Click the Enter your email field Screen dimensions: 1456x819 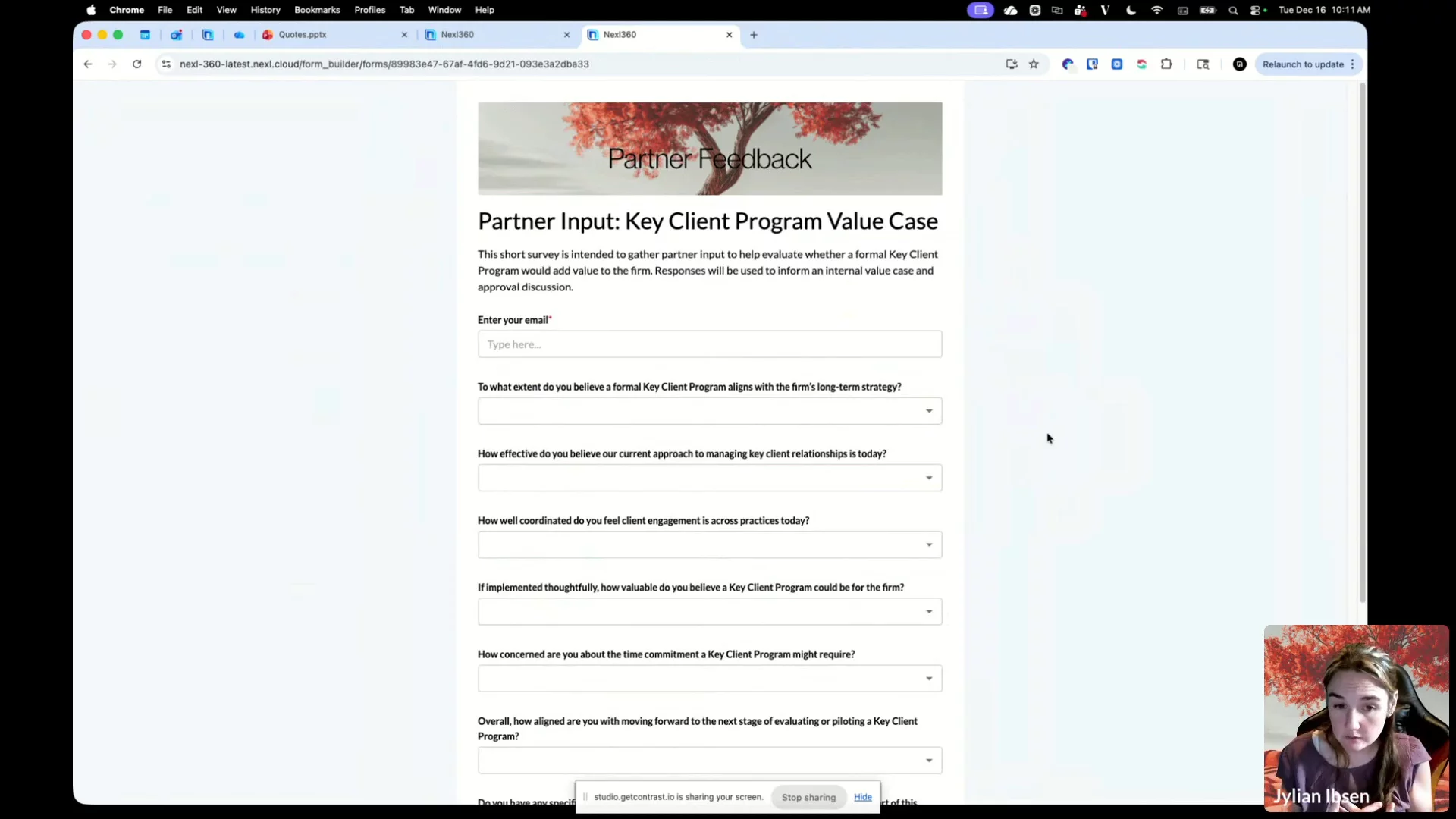(709, 344)
